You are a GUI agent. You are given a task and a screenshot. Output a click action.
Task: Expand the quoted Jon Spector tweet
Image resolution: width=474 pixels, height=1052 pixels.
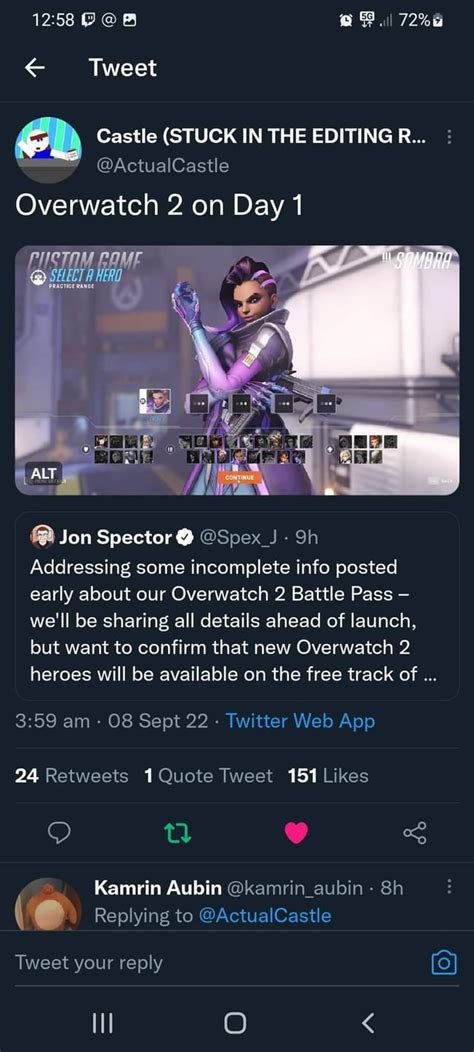point(237,607)
